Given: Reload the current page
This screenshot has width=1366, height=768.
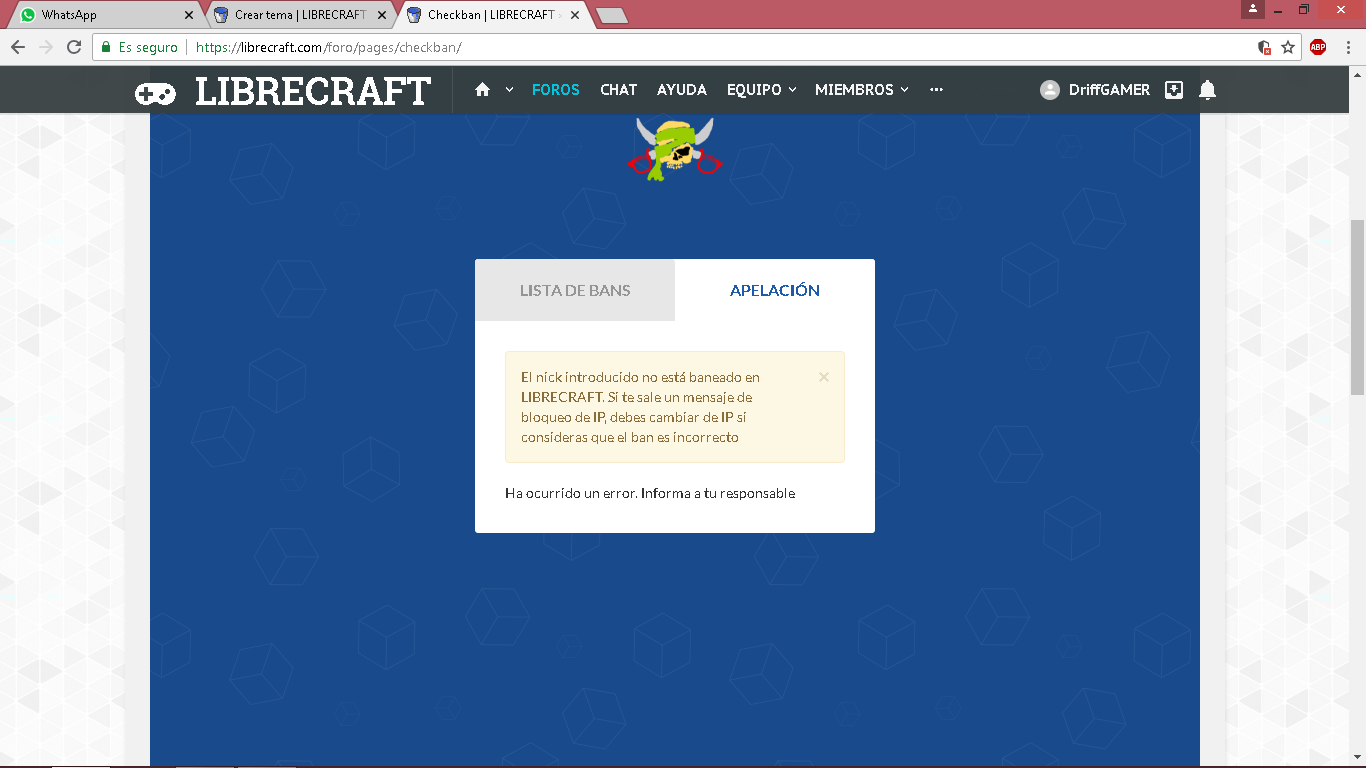Looking at the screenshot, I should pyautogui.click(x=73, y=47).
